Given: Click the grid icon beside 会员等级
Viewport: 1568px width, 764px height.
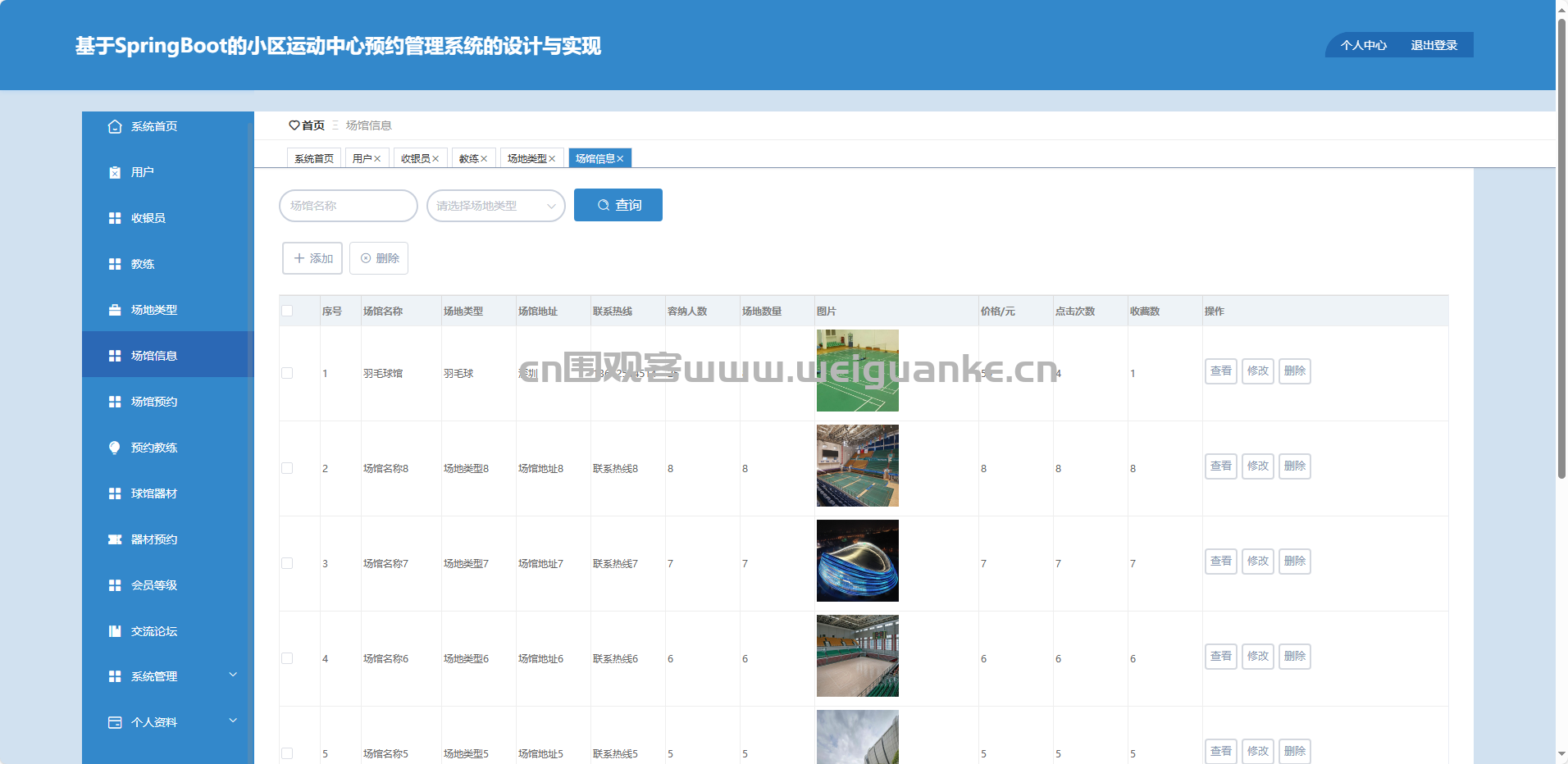Looking at the screenshot, I should pos(115,585).
